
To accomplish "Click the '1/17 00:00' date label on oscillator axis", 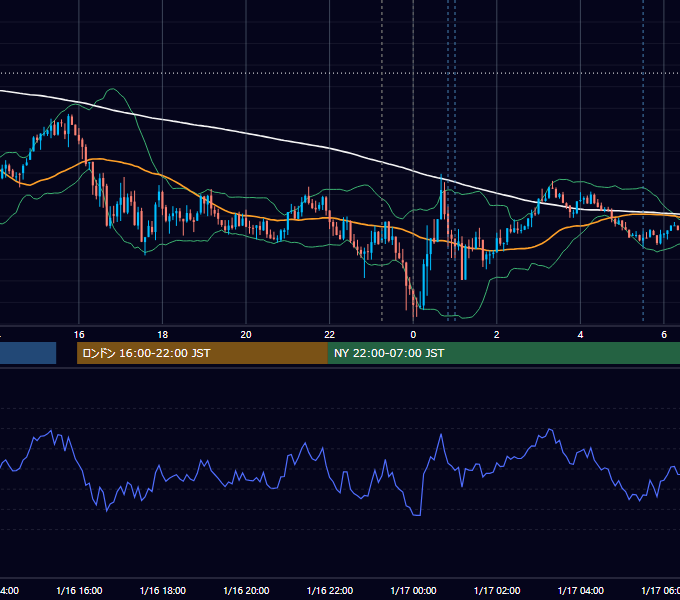I will point(413,591).
